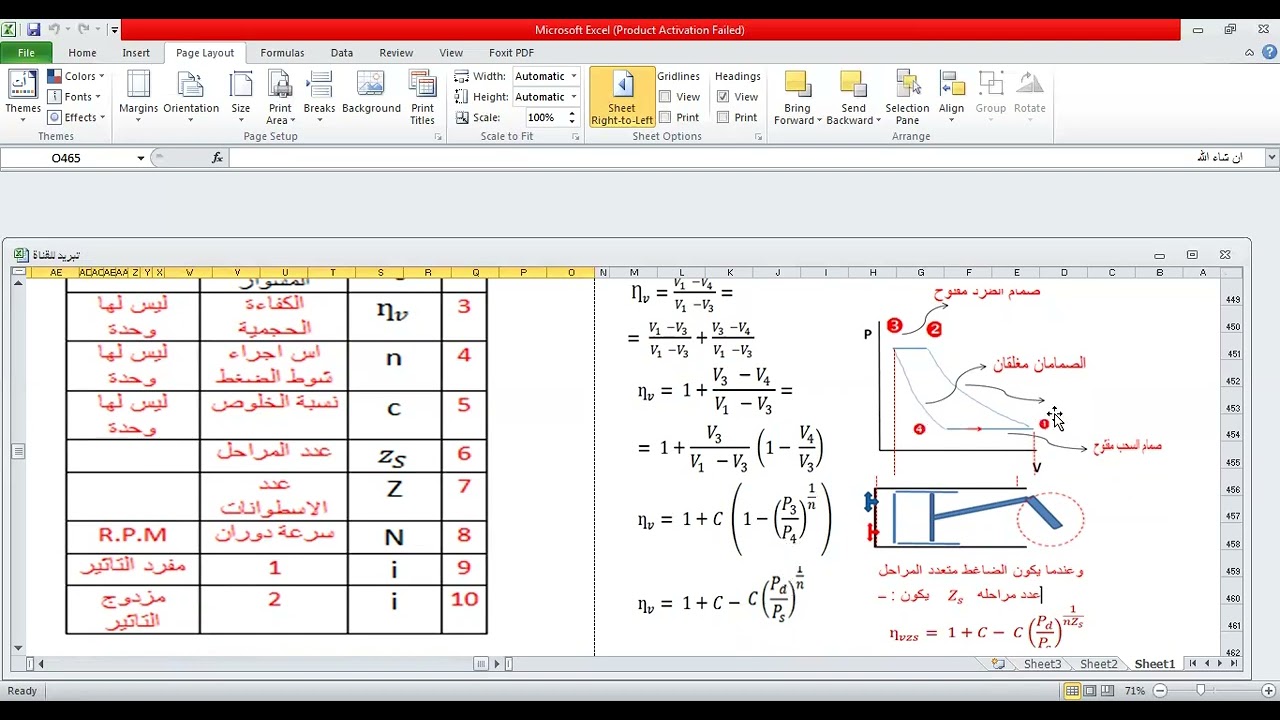Increase the Scale value with the spinner
The height and width of the screenshot is (720, 1280).
tap(572, 113)
